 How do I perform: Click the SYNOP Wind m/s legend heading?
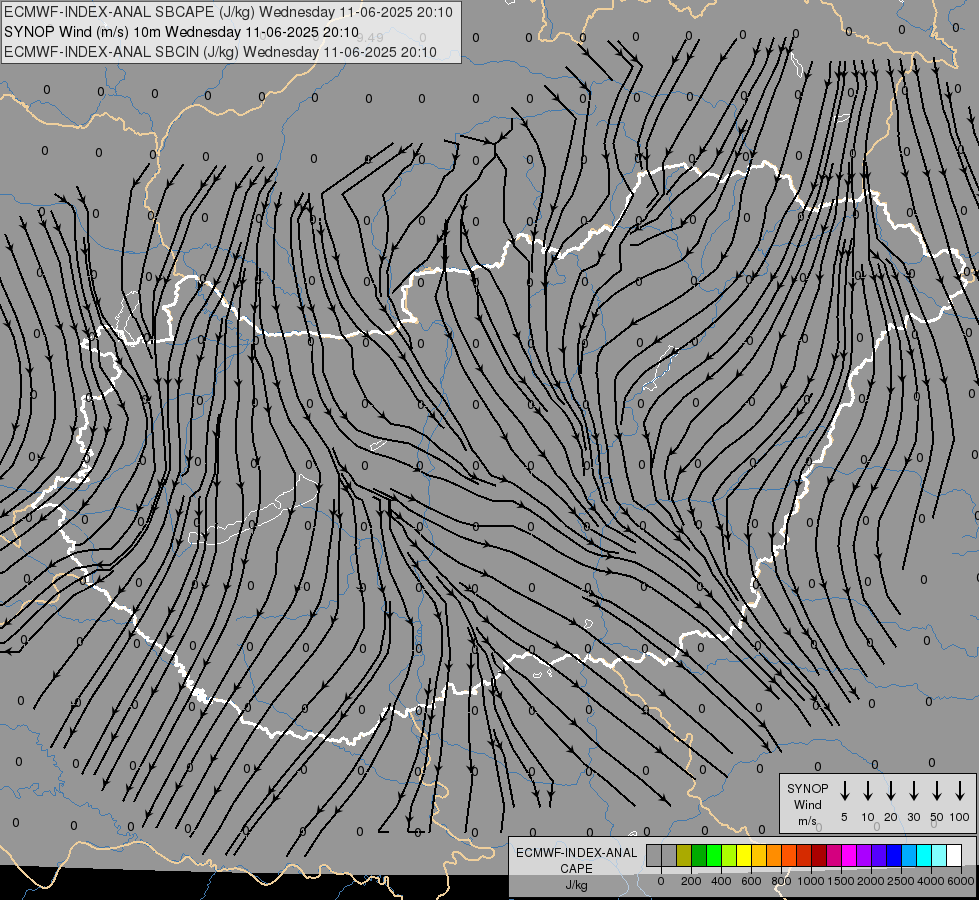click(x=807, y=804)
